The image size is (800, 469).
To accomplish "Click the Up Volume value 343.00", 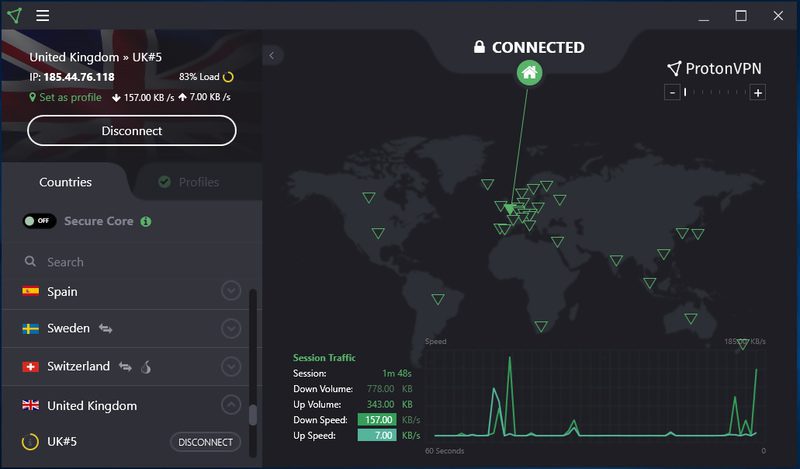I will point(381,404).
